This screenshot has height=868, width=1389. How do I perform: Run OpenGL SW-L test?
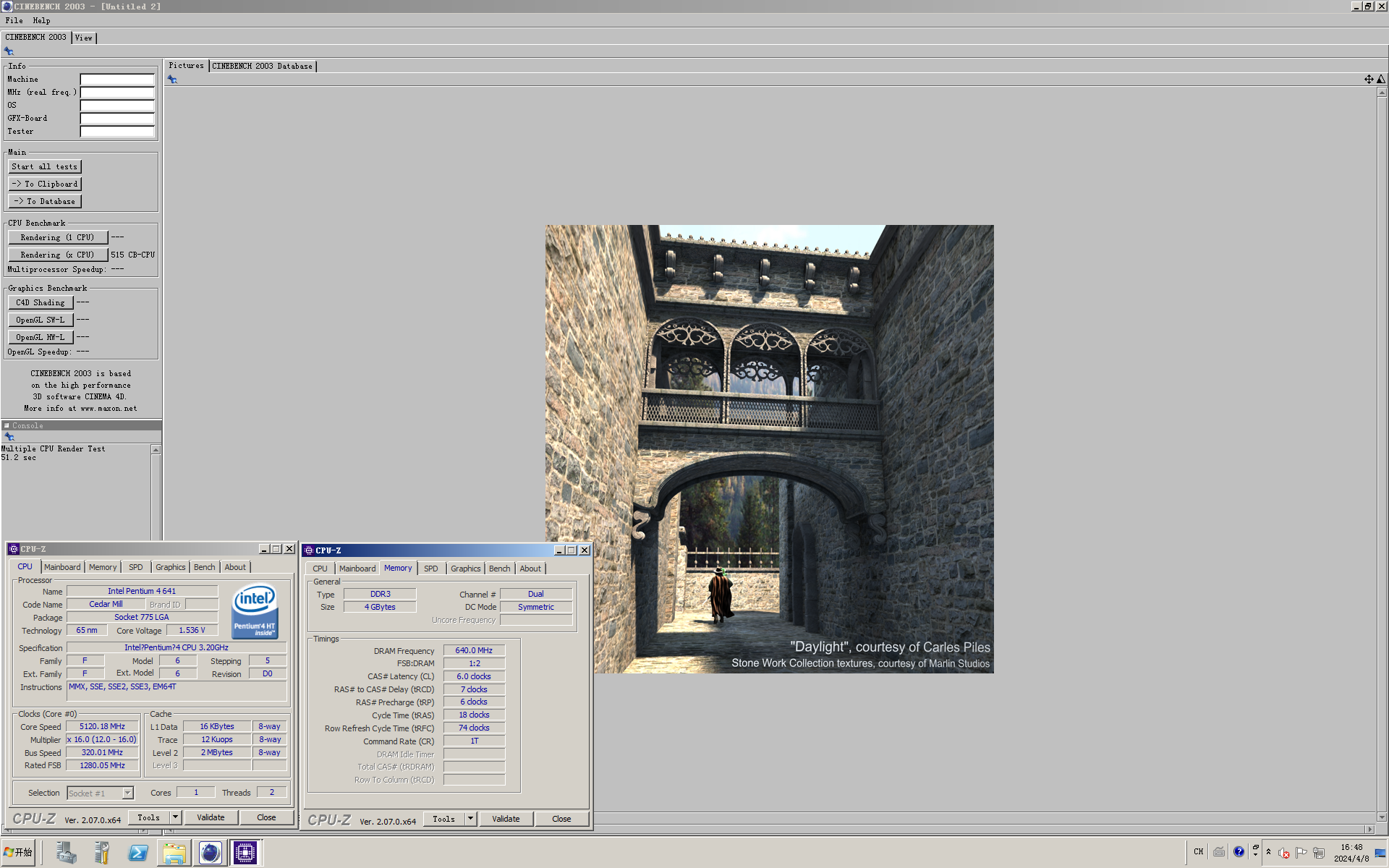pyautogui.click(x=41, y=320)
